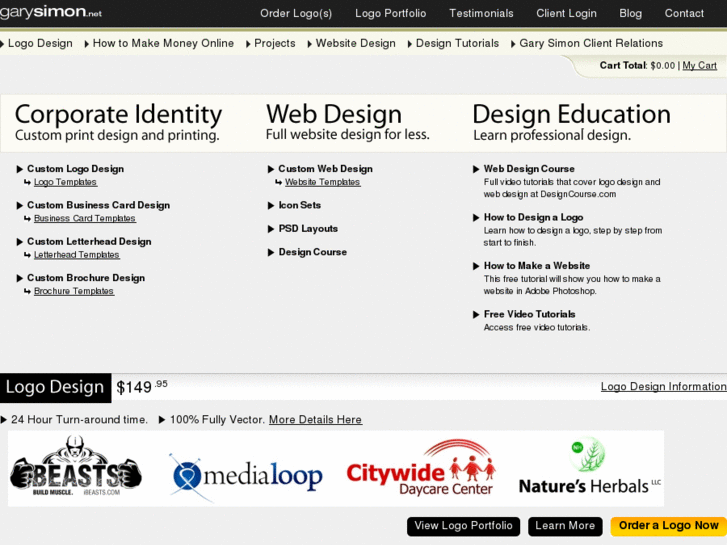Open How to Make Money Online
Screen dimensions: 727x545
pyautogui.click(x=163, y=44)
